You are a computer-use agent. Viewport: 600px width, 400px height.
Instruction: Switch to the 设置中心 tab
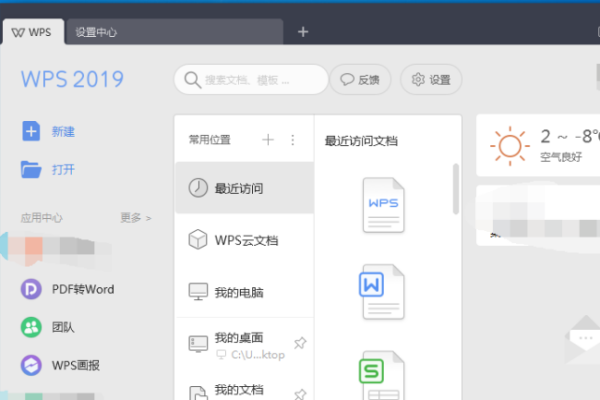97,32
